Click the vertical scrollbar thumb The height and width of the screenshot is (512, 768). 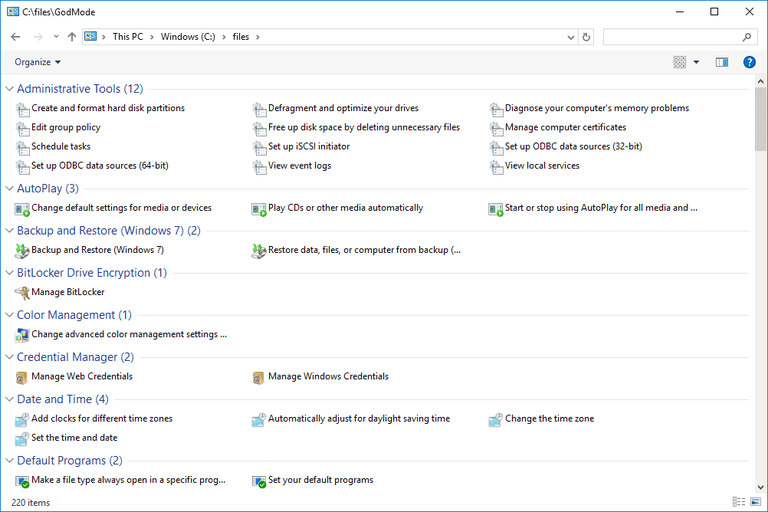click(x=760, y=119)
